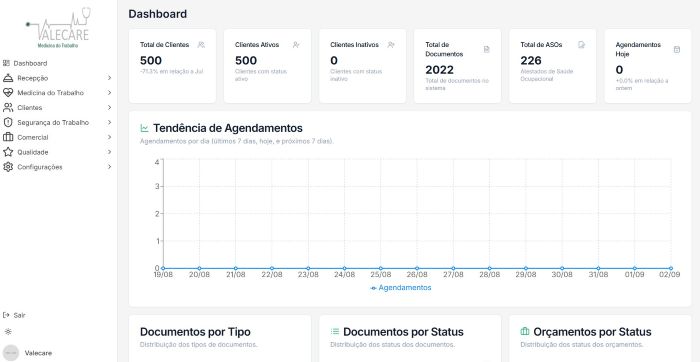This screenshot has width=700, height=362.
Task: Click the Medicina do Trabalho heart icon
Action: [8, 93]
